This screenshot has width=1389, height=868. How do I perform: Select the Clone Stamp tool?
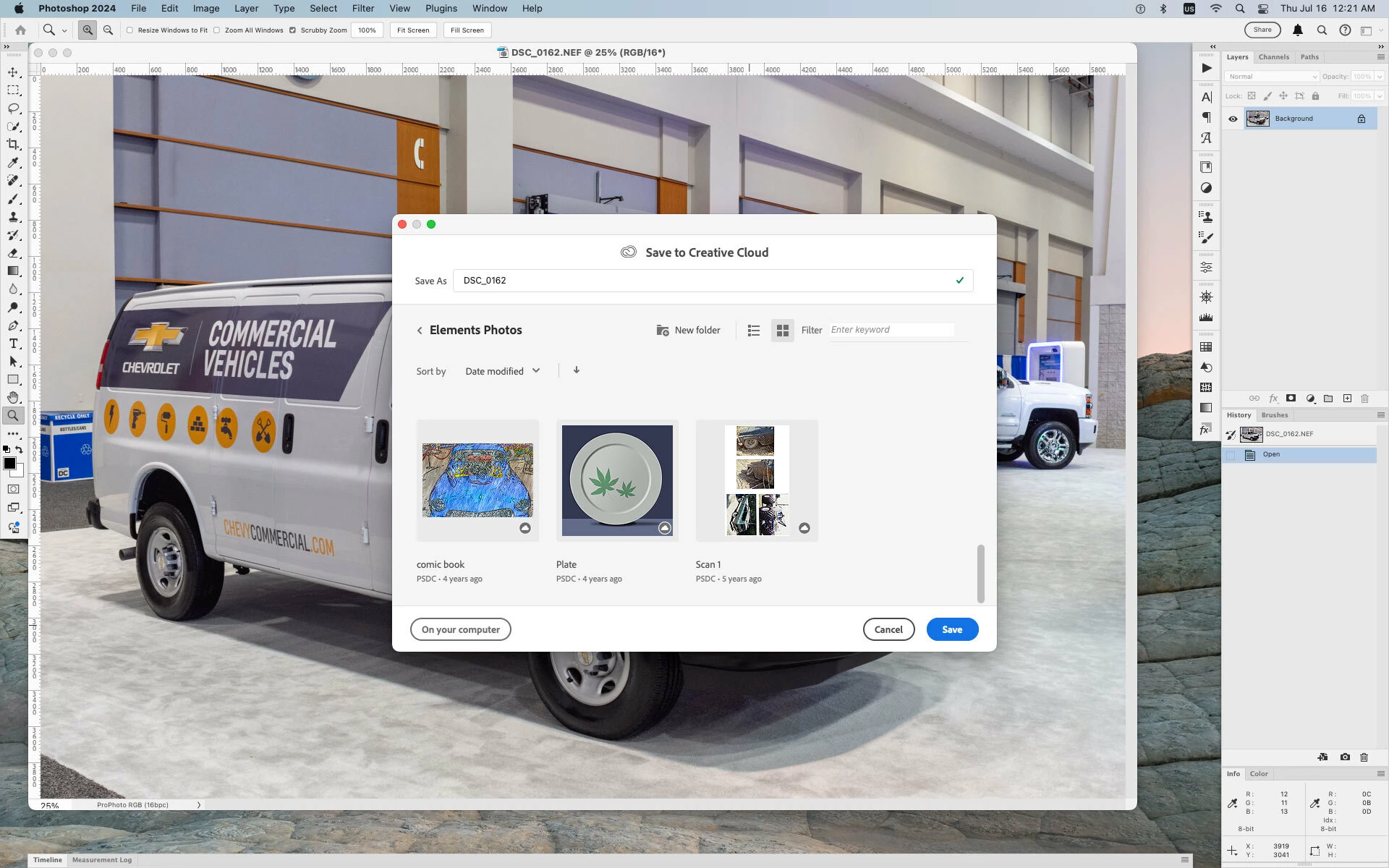pos(13,217)
